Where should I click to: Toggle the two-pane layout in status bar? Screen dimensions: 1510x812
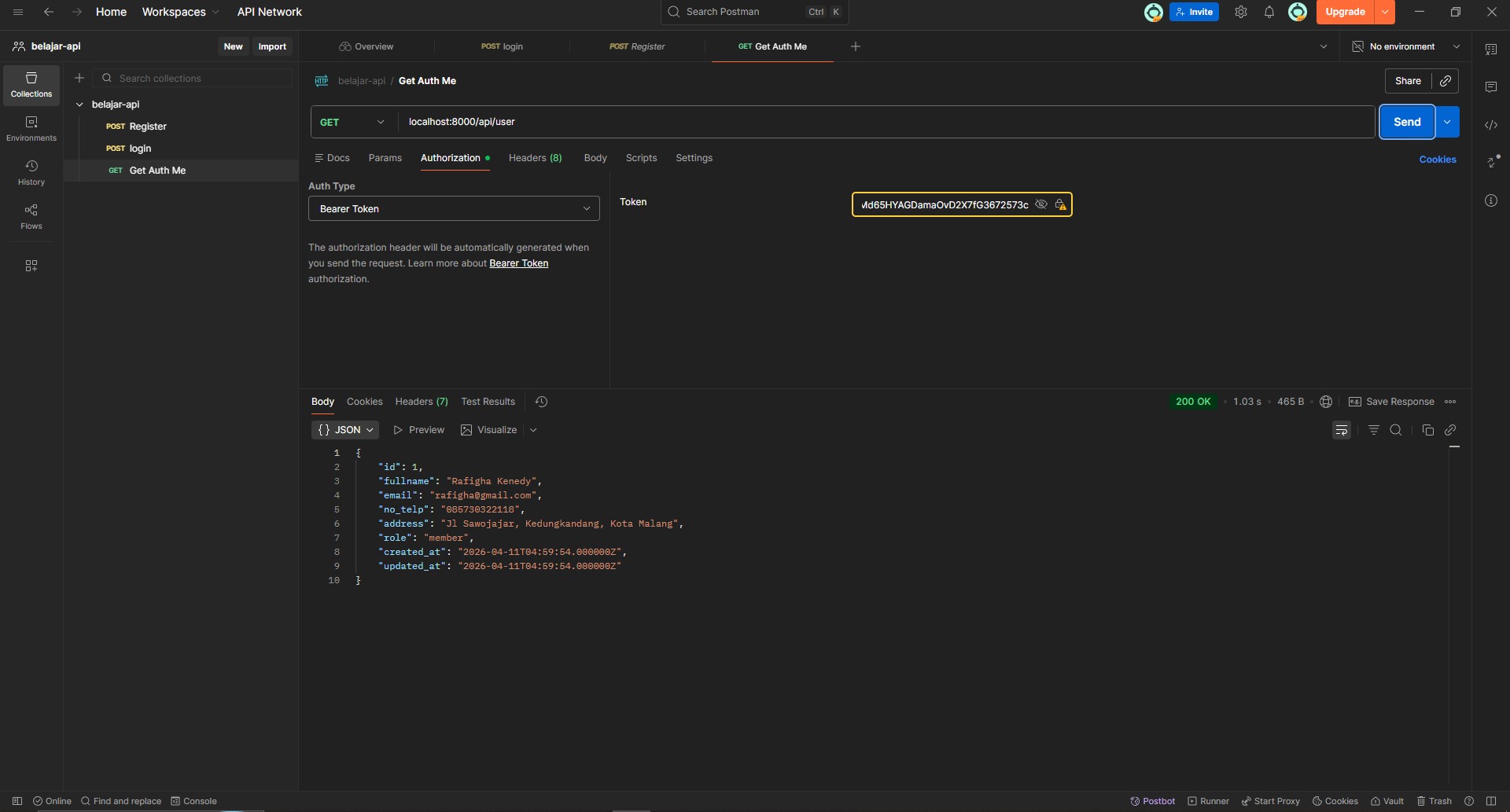point(1490,801)
